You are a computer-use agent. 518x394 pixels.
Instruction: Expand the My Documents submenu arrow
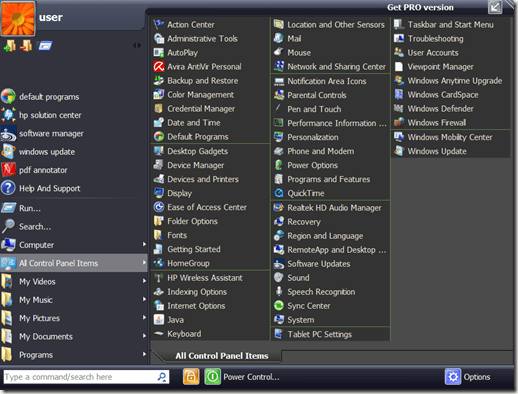click(x=144, y=336)
